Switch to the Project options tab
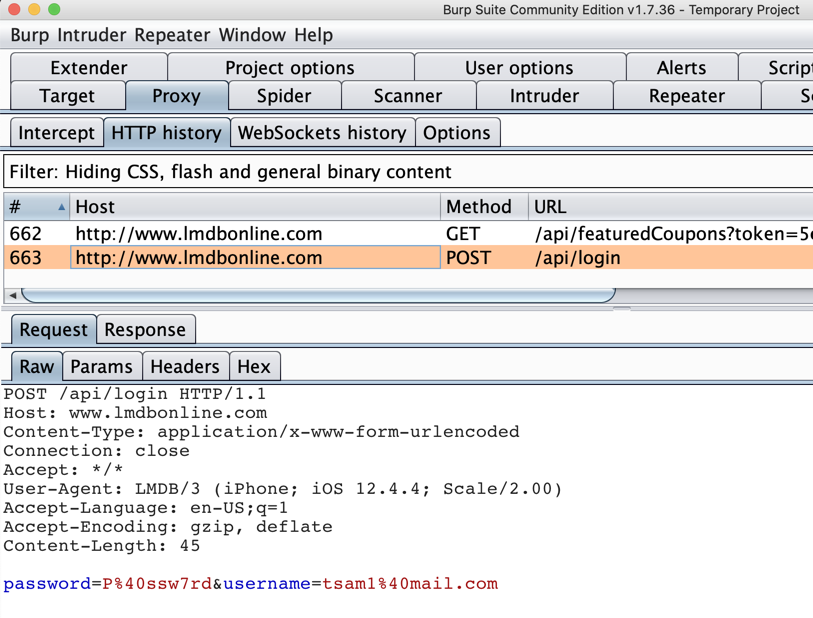Screen dimensions: 813x618 pos(290,67)
